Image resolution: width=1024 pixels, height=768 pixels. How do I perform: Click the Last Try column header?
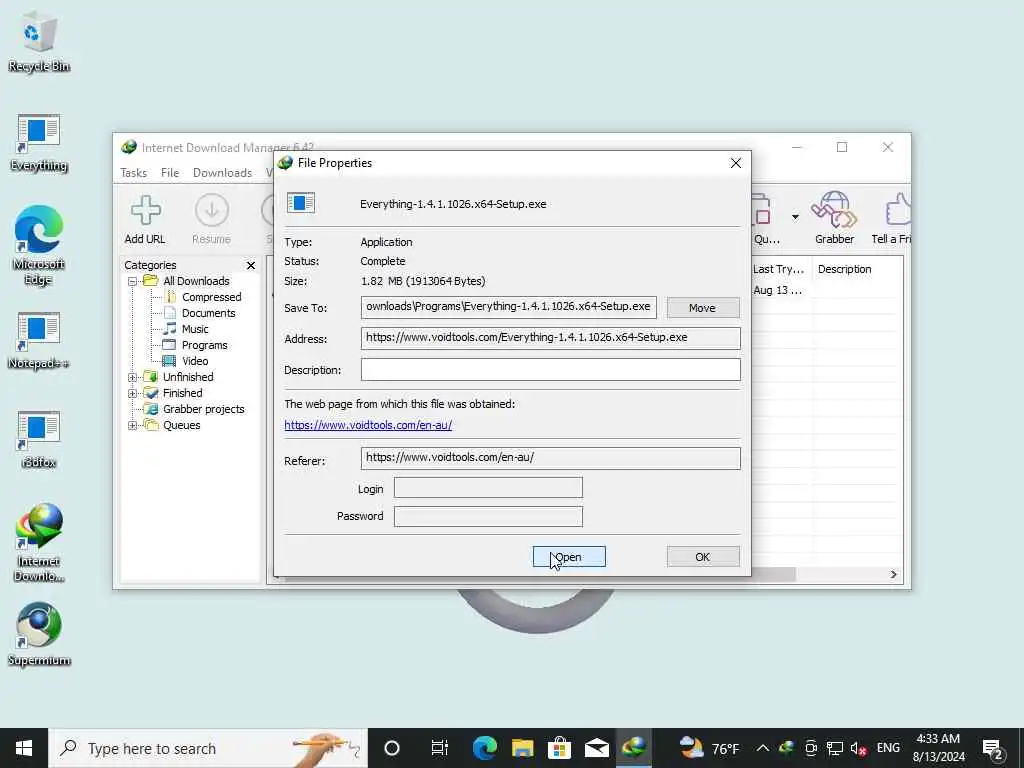(780, 269)
